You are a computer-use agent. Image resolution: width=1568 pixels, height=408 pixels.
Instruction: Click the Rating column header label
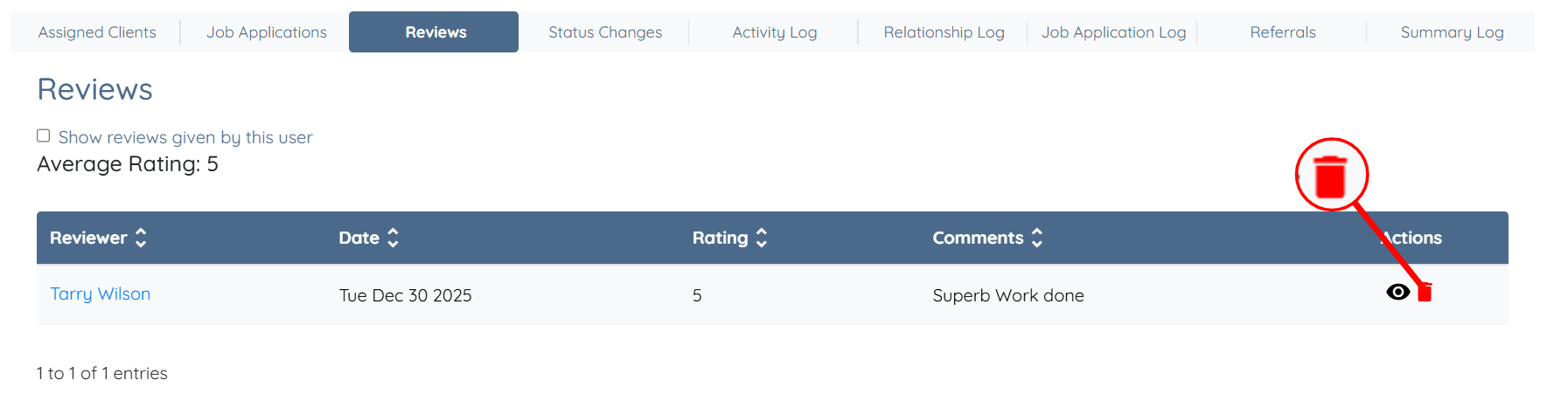coord(720,238)
